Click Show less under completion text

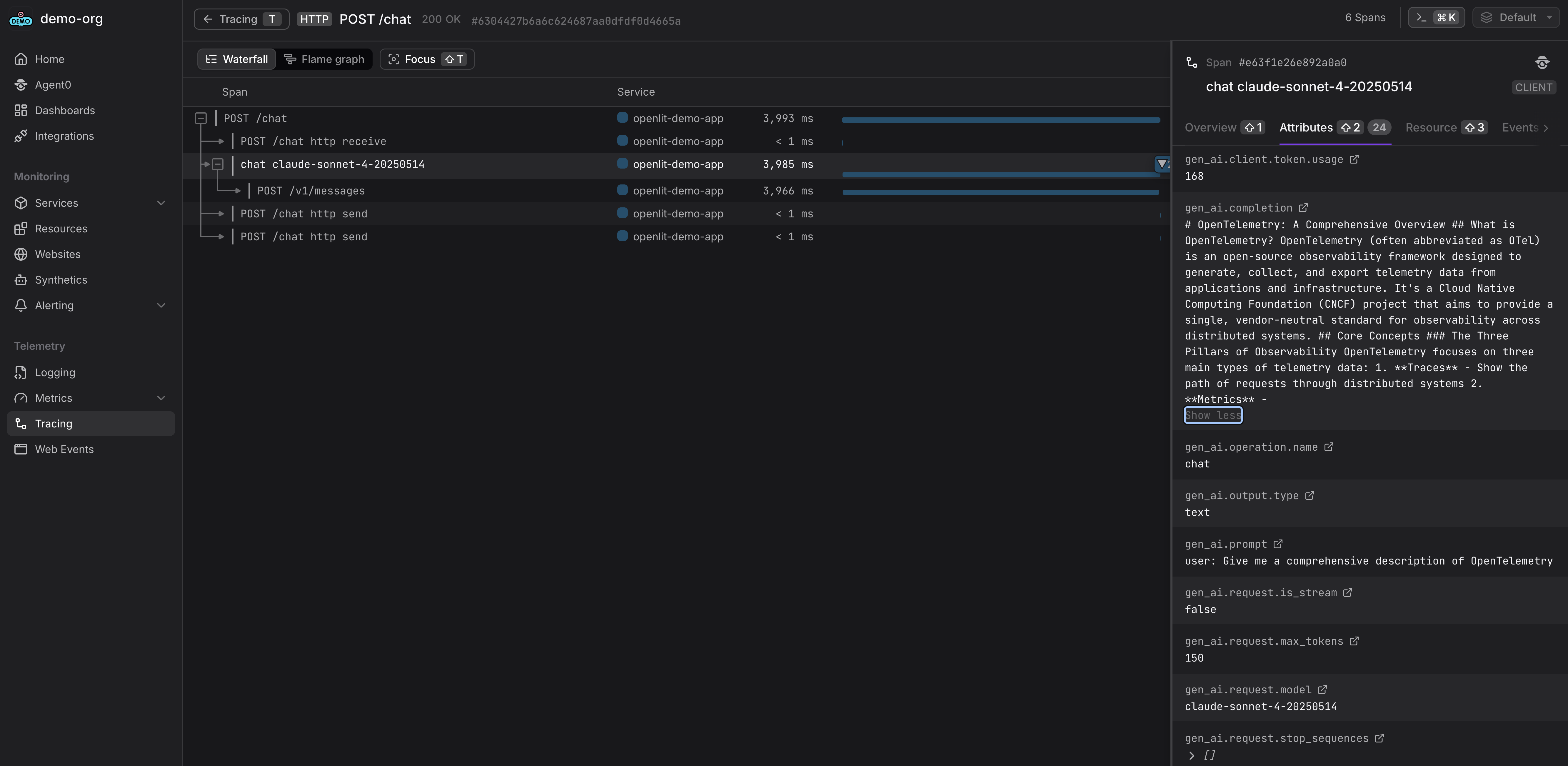pos(1212,415)
